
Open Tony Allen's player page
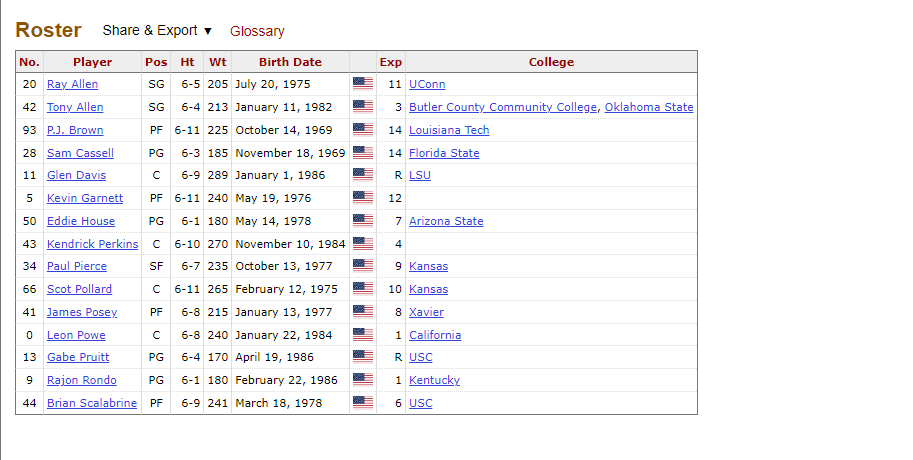click(75, 107)
